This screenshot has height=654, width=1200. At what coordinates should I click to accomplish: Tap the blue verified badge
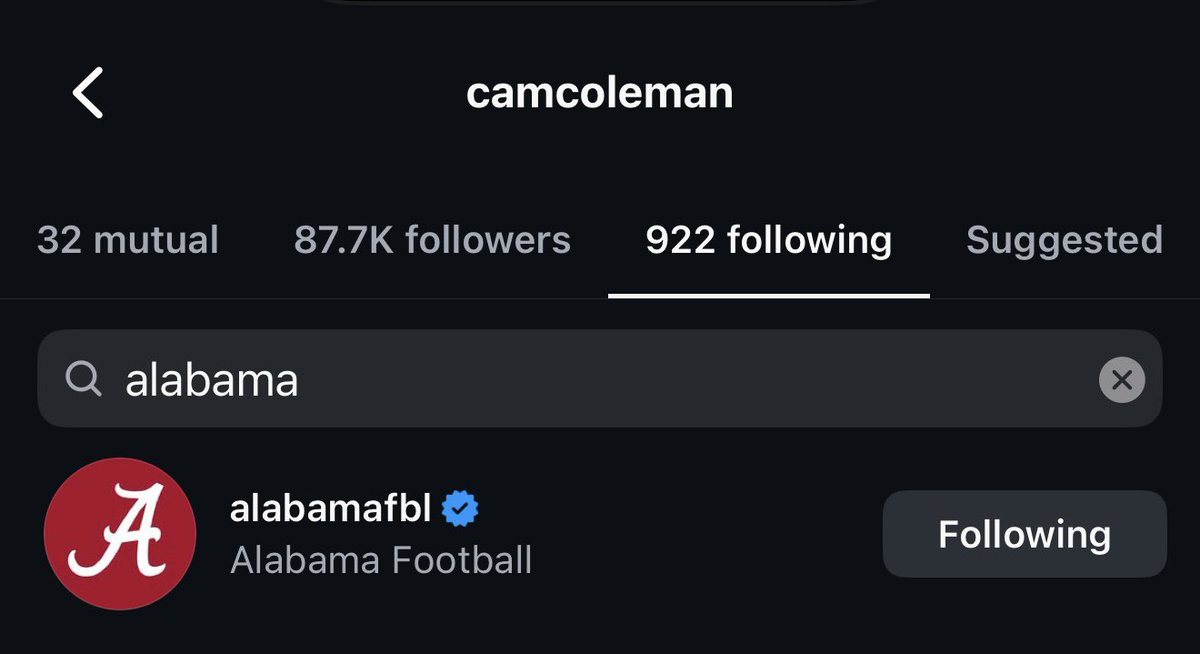point(460,509)
